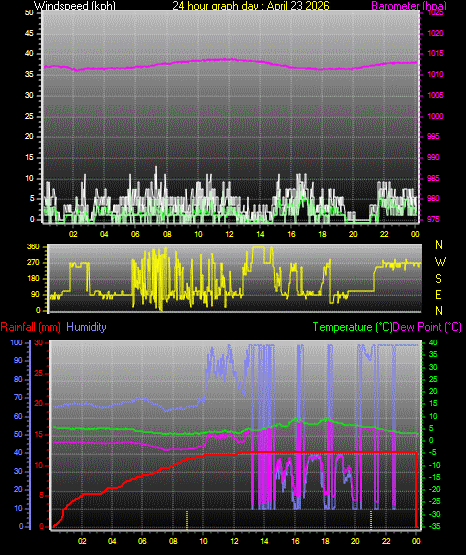Click temperature axis value -30
The width and height of the screenshot is (466, 555).
coord(435,514)
